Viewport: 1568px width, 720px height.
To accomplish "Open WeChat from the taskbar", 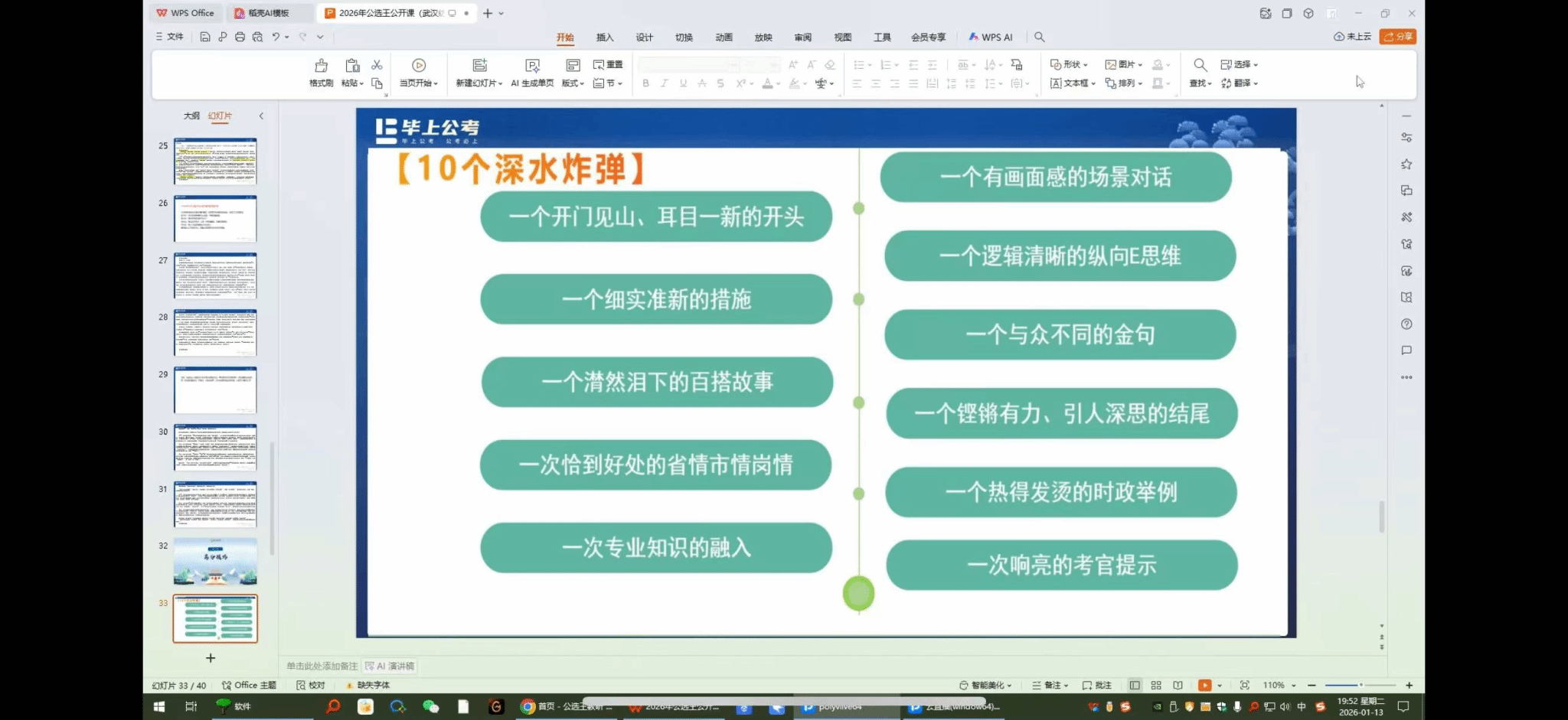I will pos(430,707).
